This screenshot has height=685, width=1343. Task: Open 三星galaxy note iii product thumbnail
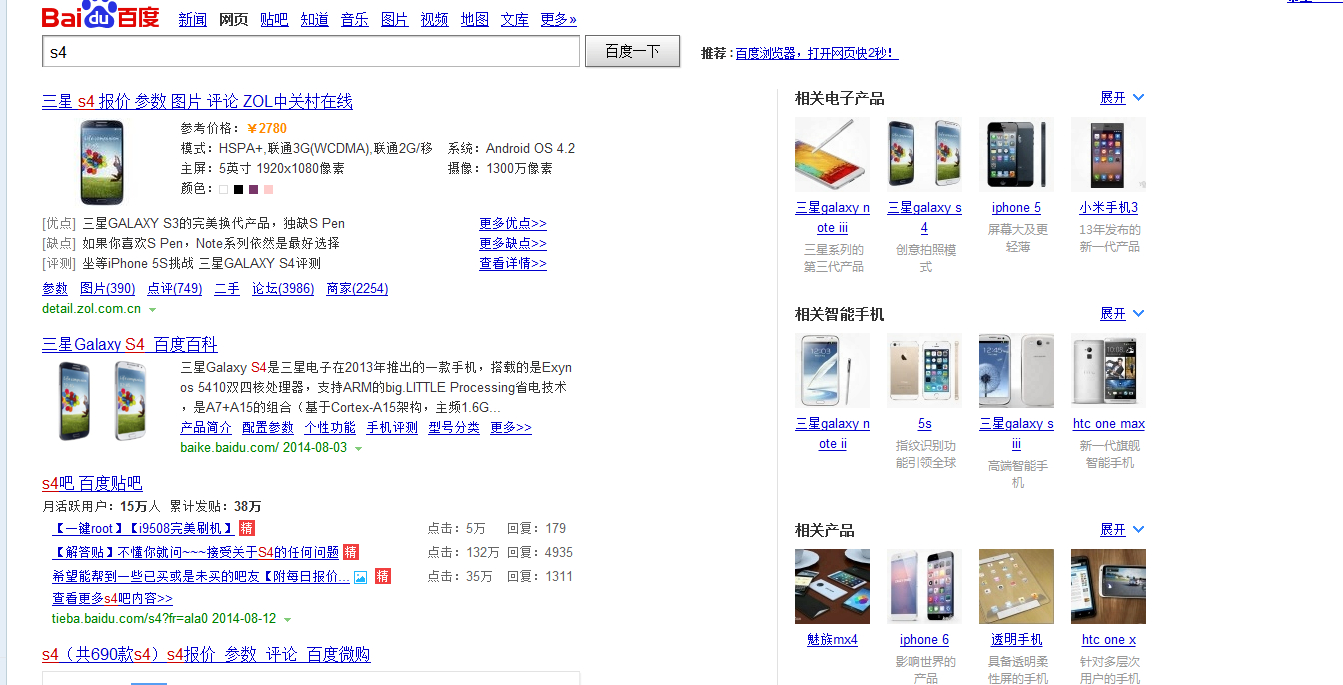[832, 155]
